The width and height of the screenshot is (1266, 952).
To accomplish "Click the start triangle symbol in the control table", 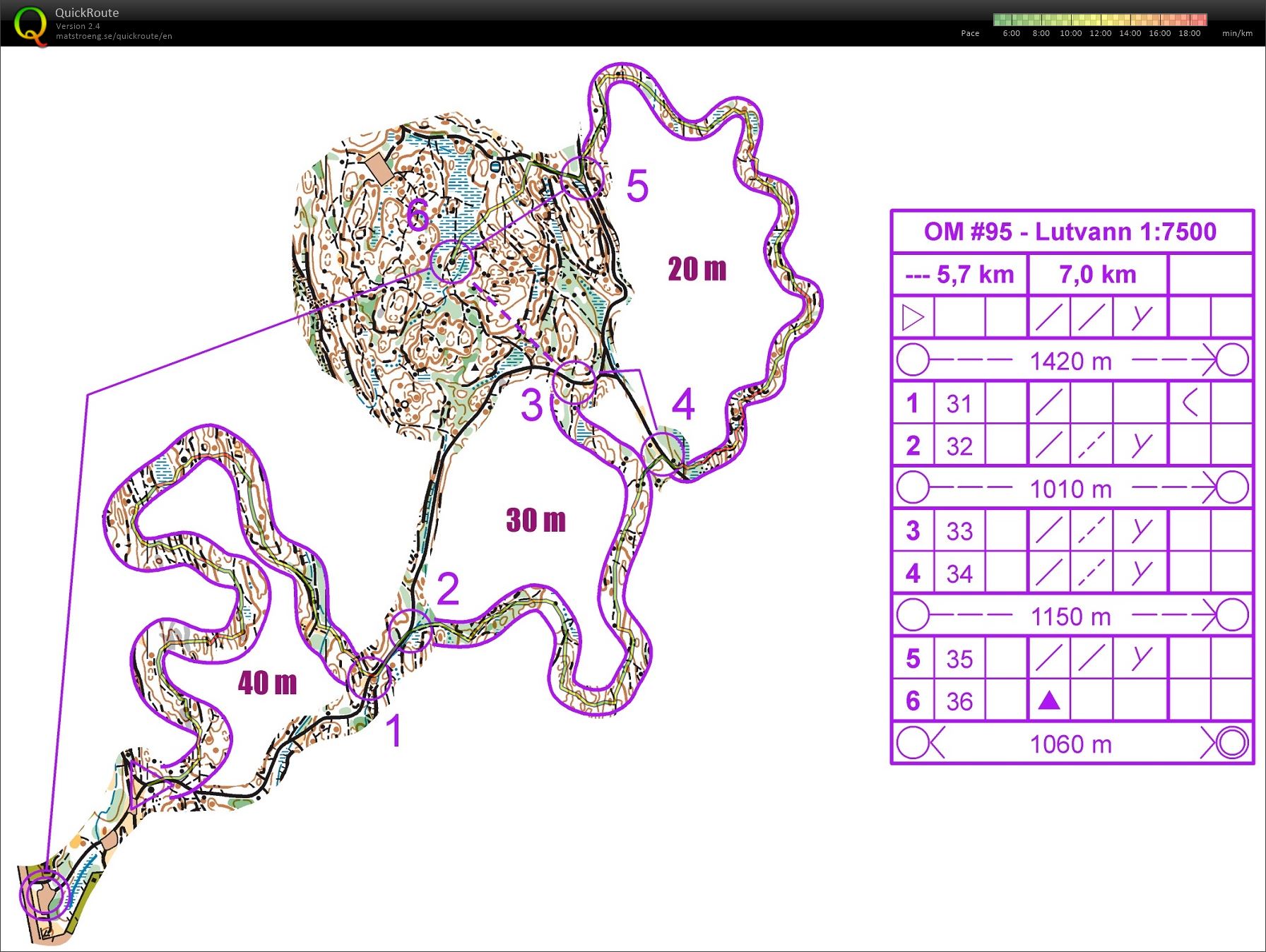I will [x=912, y=318].
